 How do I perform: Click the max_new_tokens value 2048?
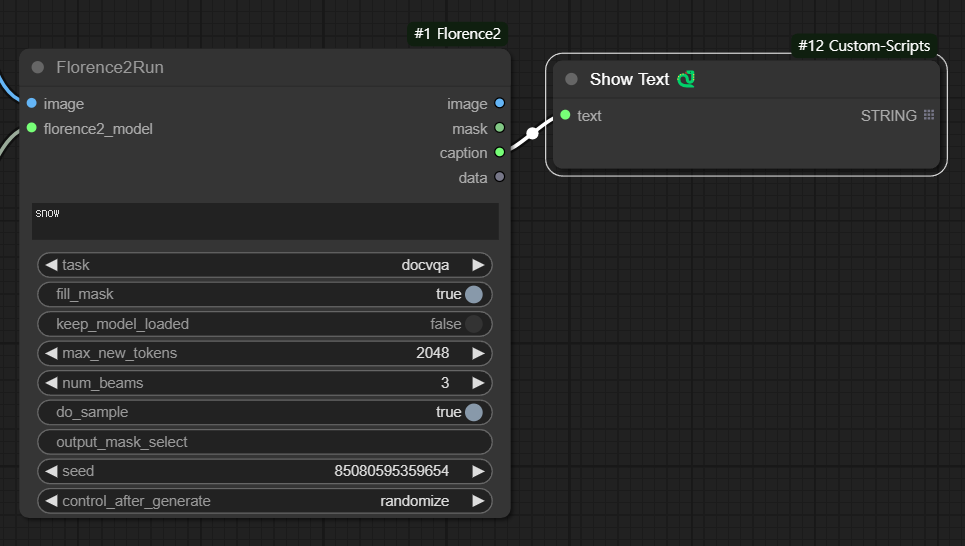pos(433,353)
